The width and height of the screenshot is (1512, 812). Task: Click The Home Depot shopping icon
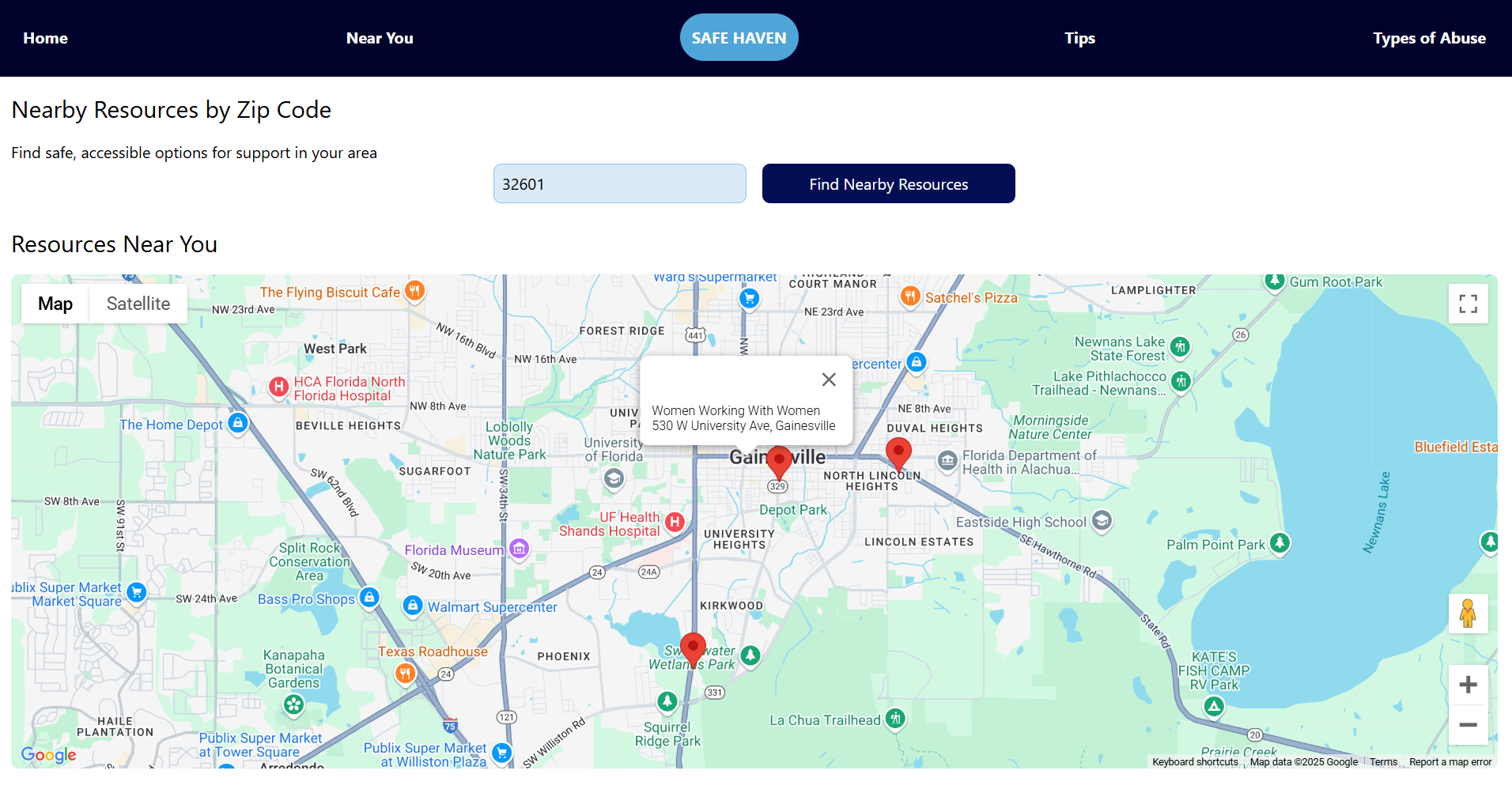pos(238,423)
